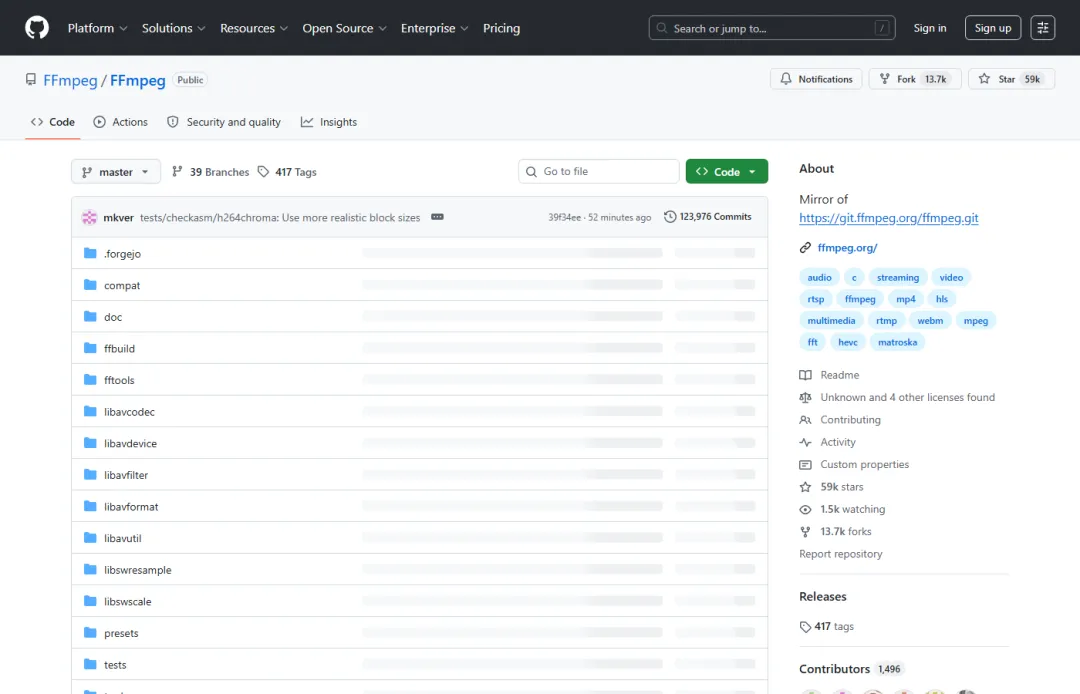Switch to the Actions tab

(x=121, y=122)
